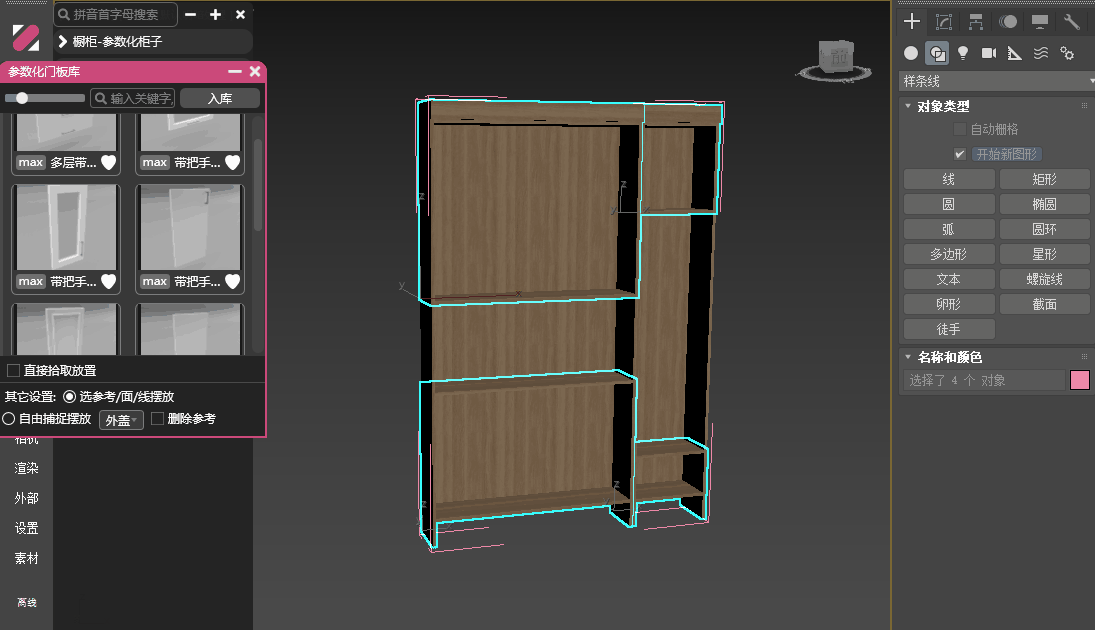The height and width of the screenshot is (630, 1095).
Task: Open the Create tab plus icon
Action: [x=911, y=22]
